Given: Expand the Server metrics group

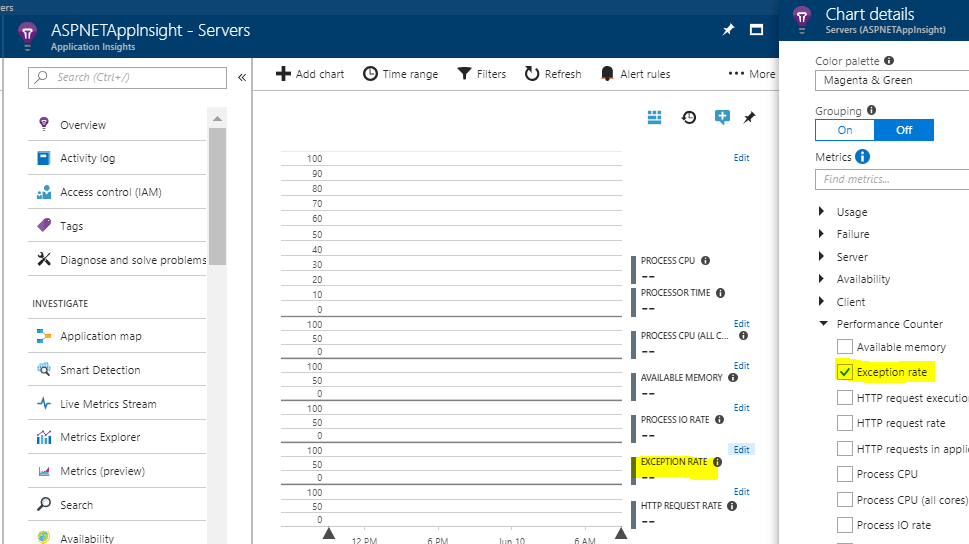Looking at the screenshot, I should [x=821, y=256].
